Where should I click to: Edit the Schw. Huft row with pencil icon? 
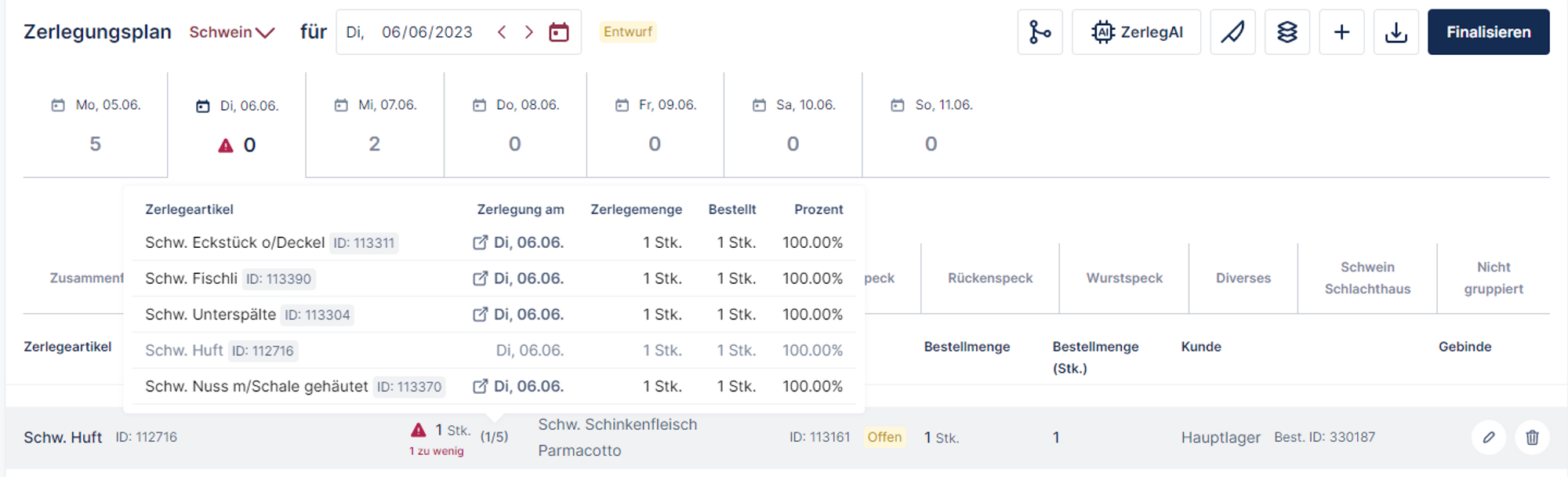coord(1488,437)
